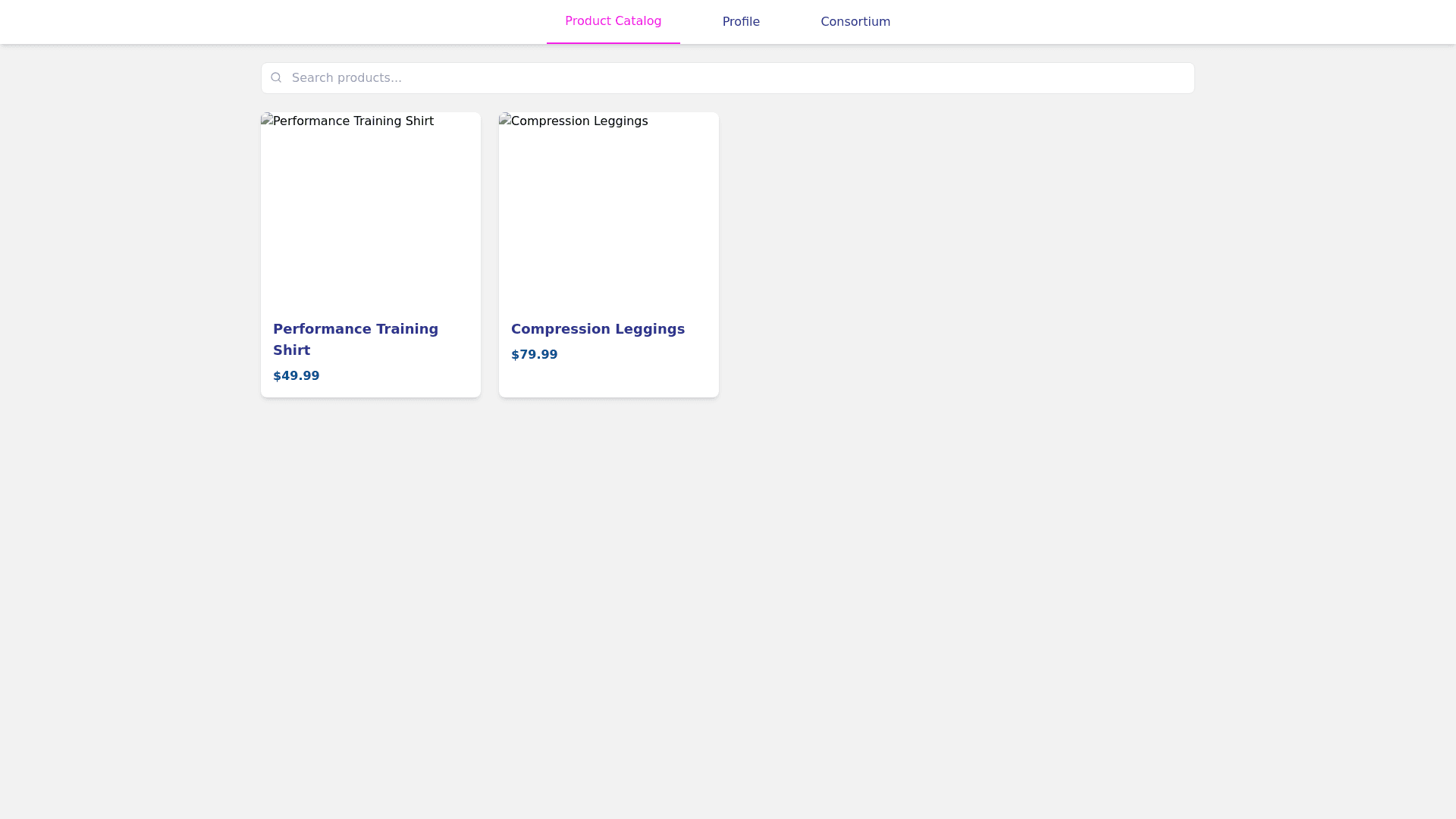1456x819 pixels.
Task: Click the bottom padding of the Compression Leggings card
Action: point(608,384)
